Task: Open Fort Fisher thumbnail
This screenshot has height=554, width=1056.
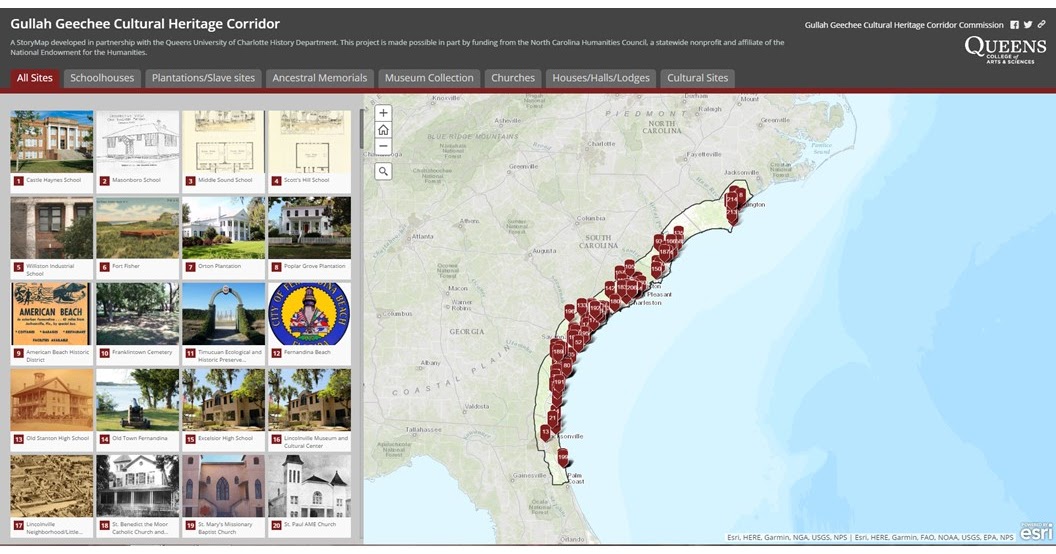Action: tap(138, 237)
